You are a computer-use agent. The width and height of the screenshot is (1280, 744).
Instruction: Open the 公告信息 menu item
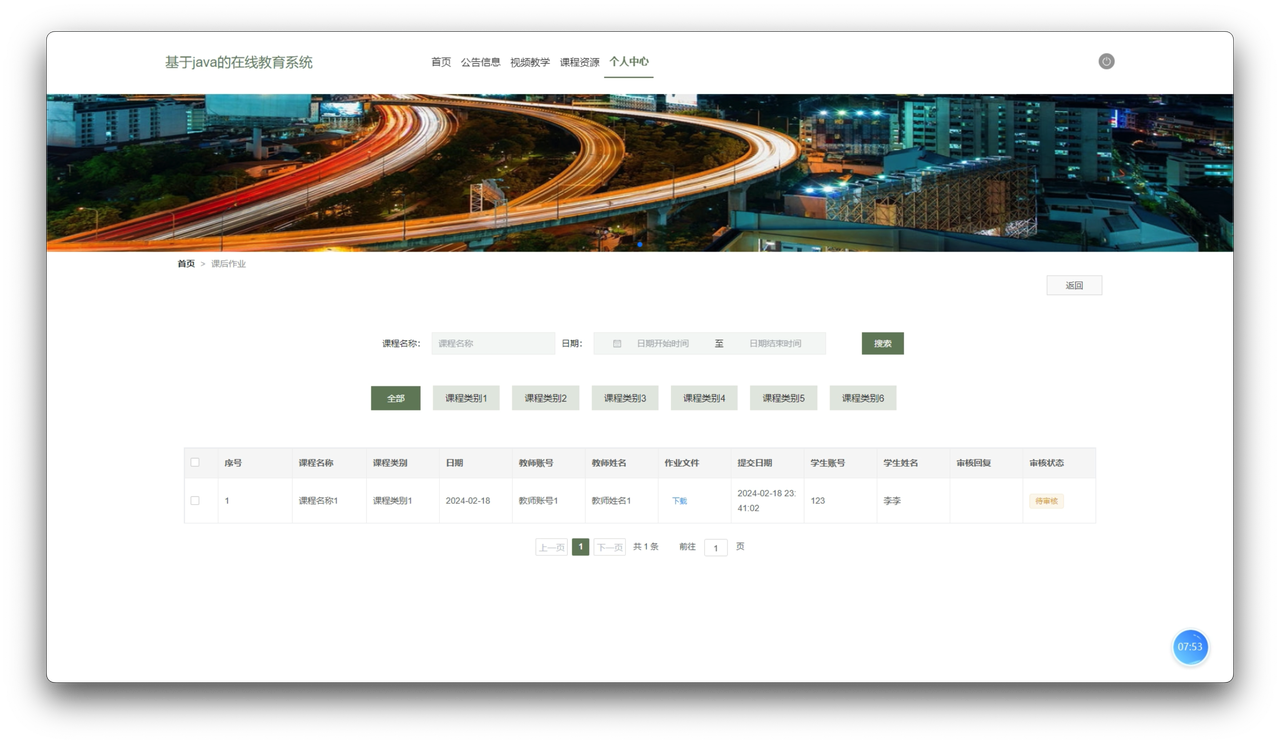pyautogui.click(x=479, y=61)
